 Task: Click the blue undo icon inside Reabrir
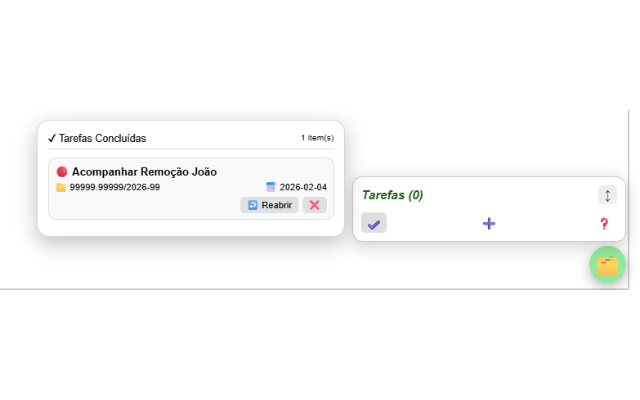[x=253, y=205]
